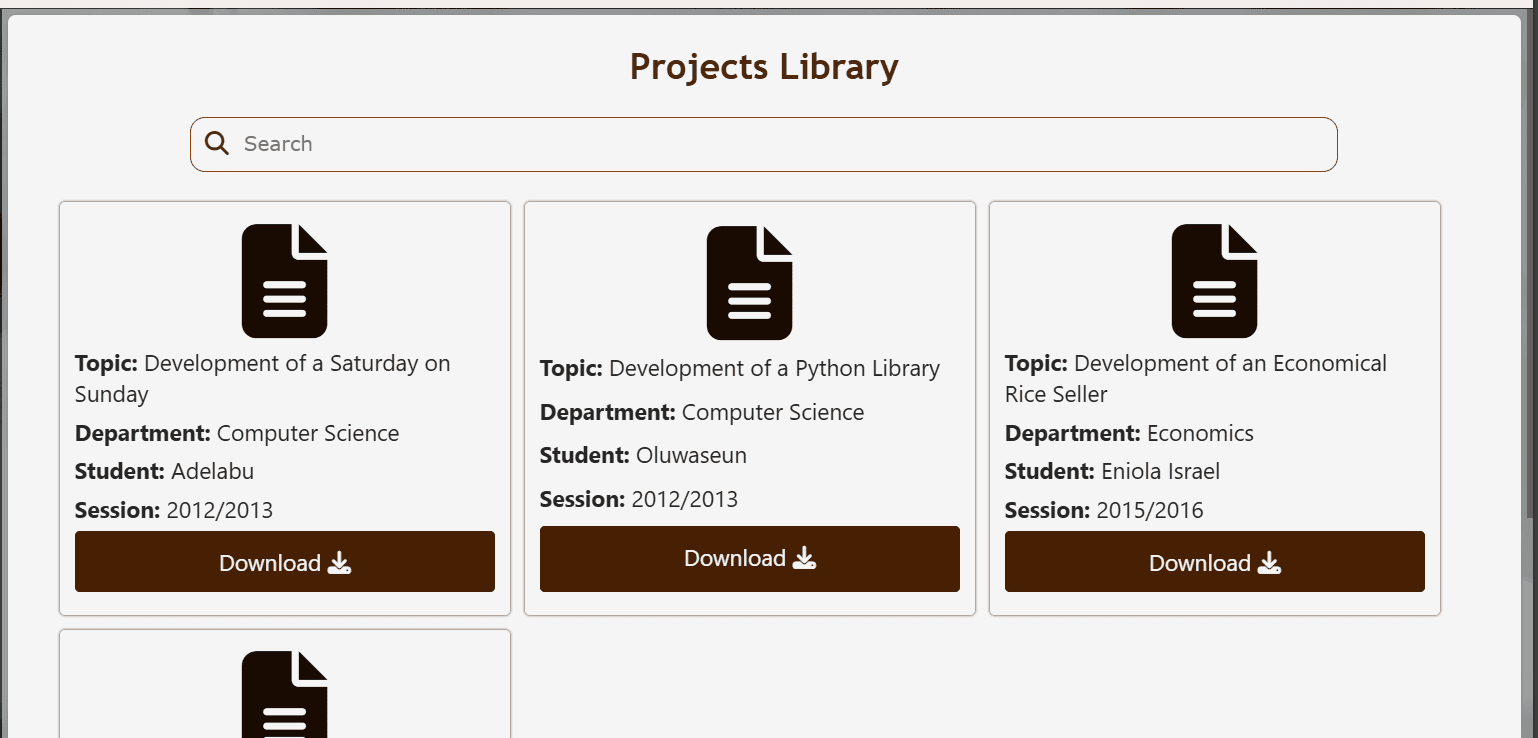Download the Development of a Saturday on Sunday project

(x=284, y=562)
